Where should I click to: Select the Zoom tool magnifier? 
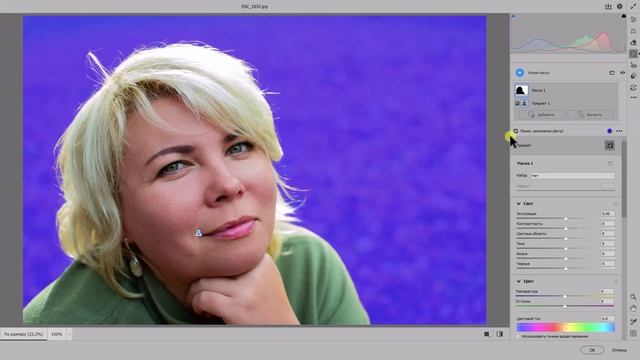click(633, 297)
